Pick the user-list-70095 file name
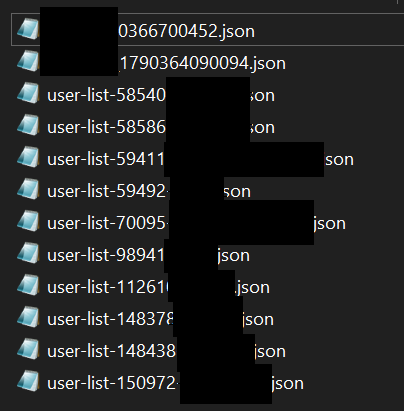Image resolution: width=404 pixels, height=411 pixels. (x=196, y=223)
